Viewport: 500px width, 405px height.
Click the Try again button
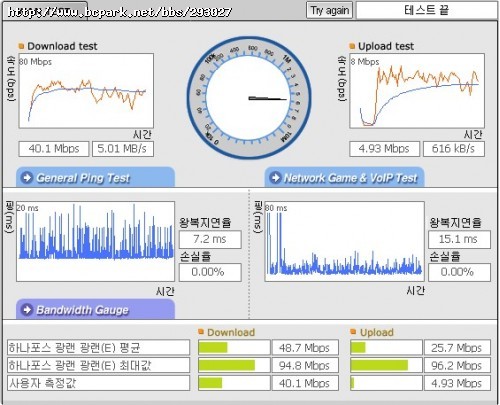[x=329, y=10]
